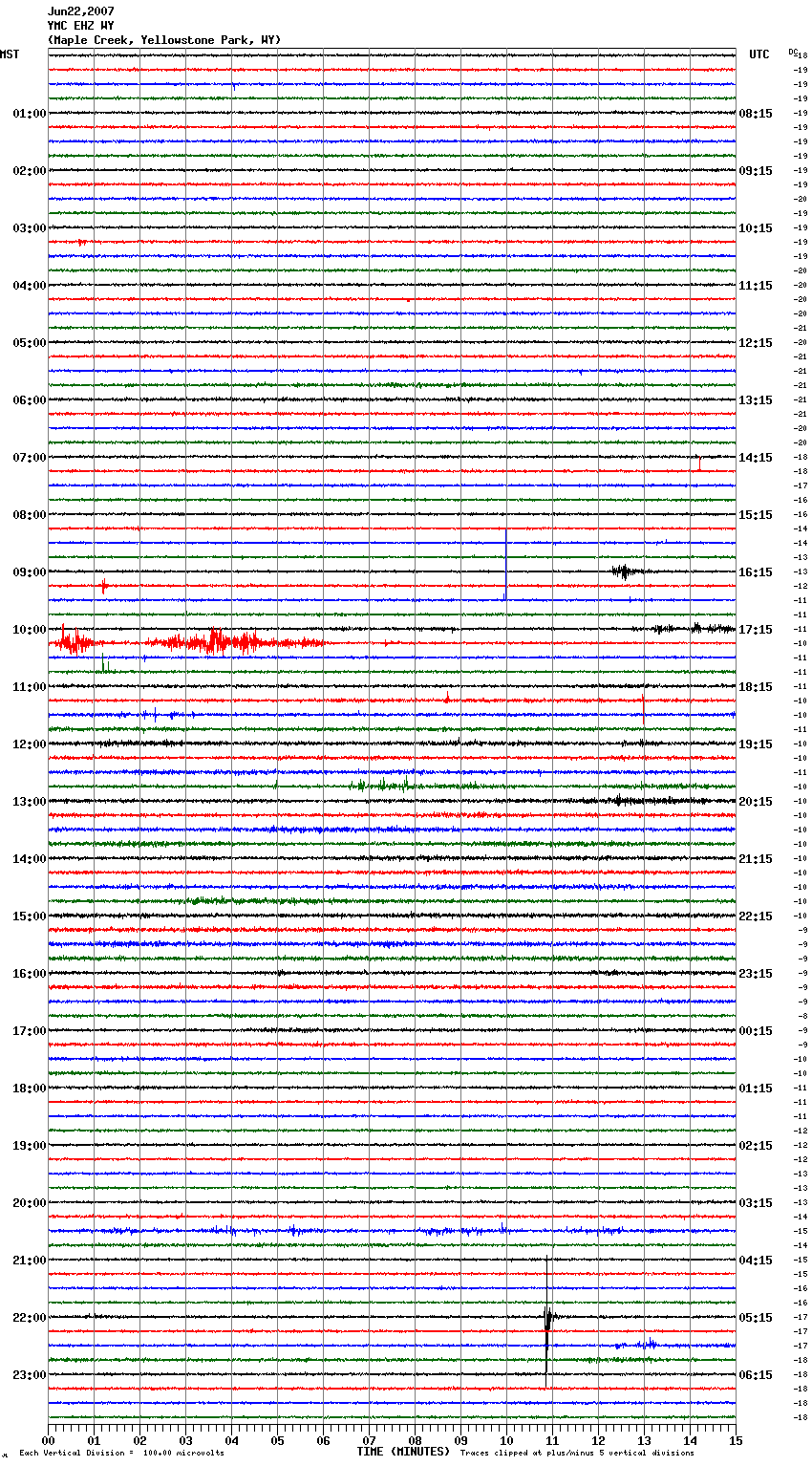Click the 15:00 MST time label
The image size is (812, 1466).
[30, 916]
